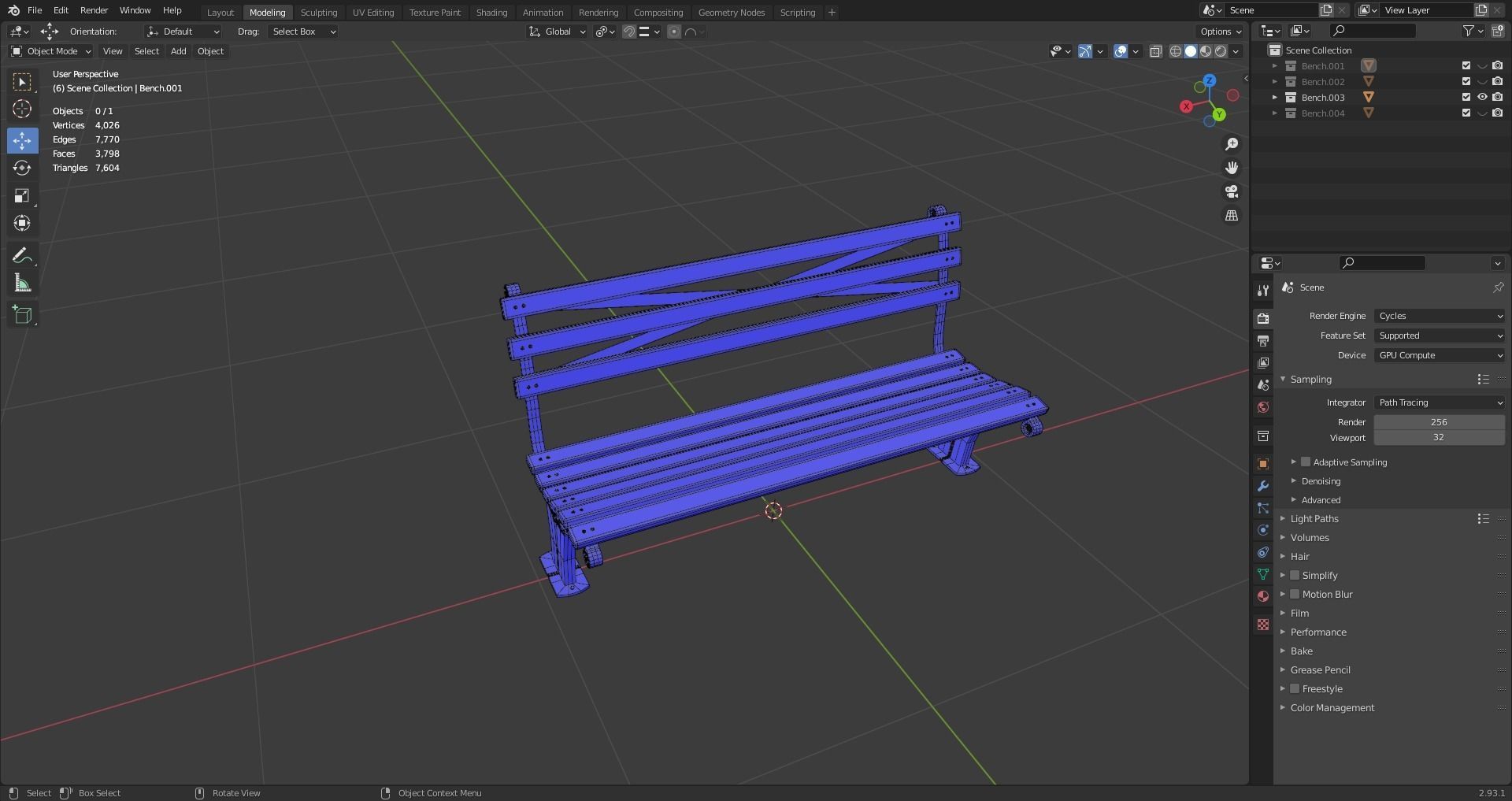Open the Render Engine dropdown

[x=1439, y=315]
